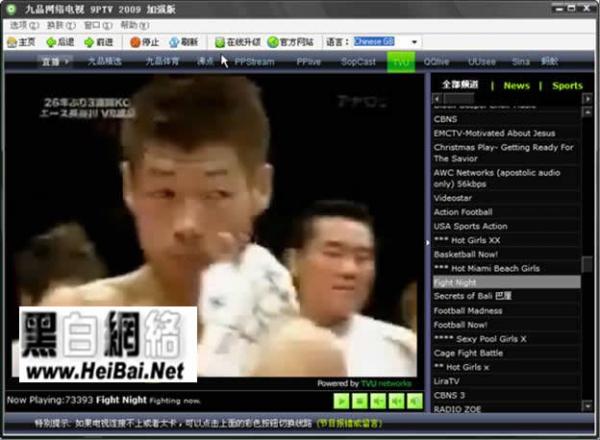Screen dimensions: 600x440
Task: Switch to the PPStream tab
Action: (x=254, y=62)
